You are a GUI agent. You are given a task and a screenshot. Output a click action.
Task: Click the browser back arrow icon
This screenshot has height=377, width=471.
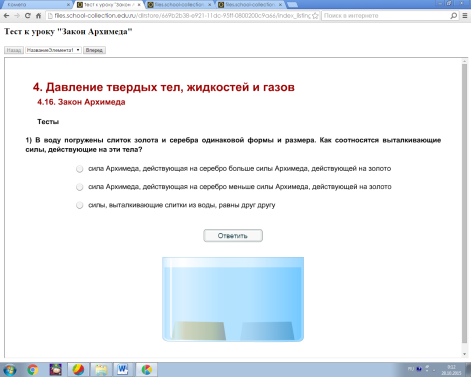pyautogui.click(x=6, y=16)
